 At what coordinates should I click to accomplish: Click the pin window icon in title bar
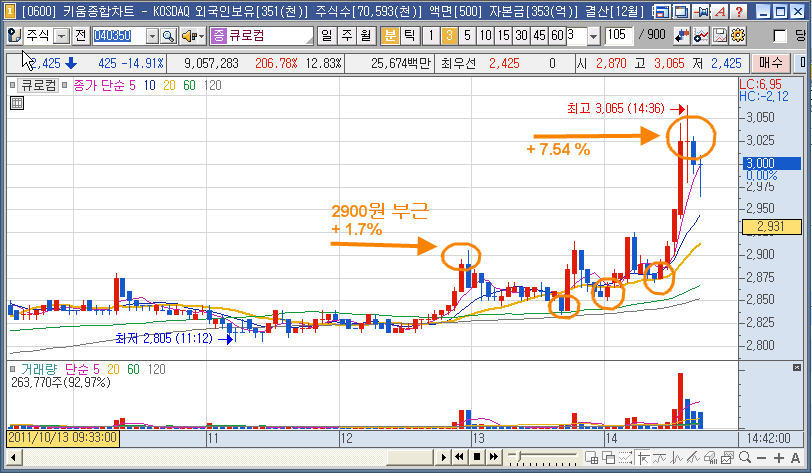click(700, 11)
